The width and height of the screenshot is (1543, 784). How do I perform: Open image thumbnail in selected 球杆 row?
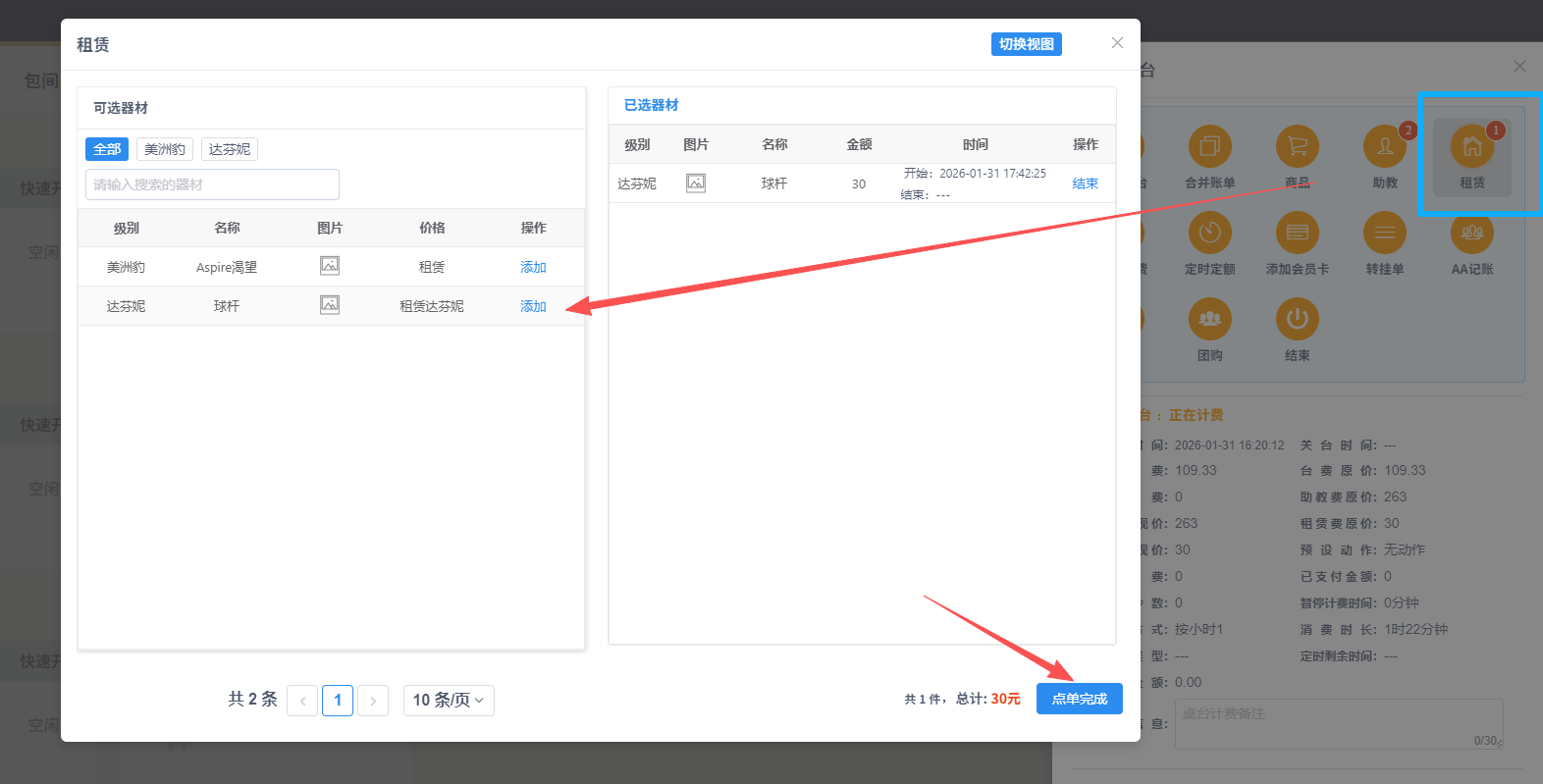[x=696, y=183]
